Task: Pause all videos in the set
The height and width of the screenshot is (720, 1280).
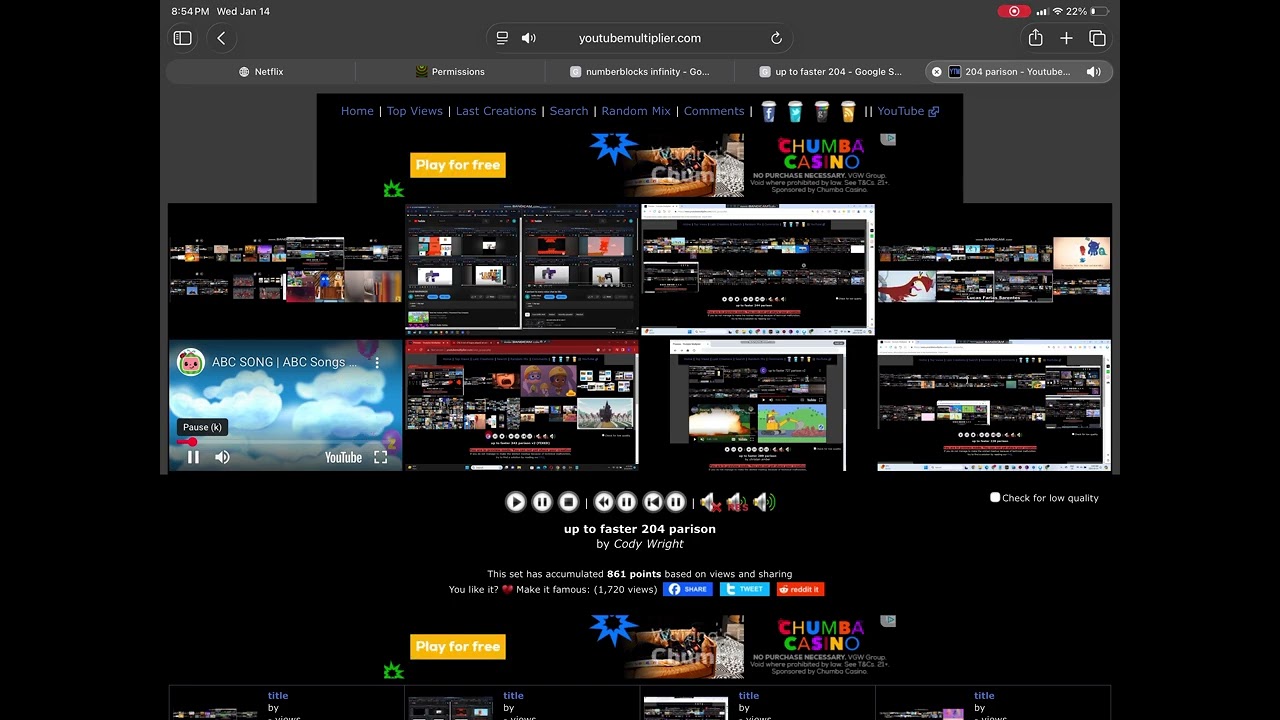Action: (x=542, y=502)
